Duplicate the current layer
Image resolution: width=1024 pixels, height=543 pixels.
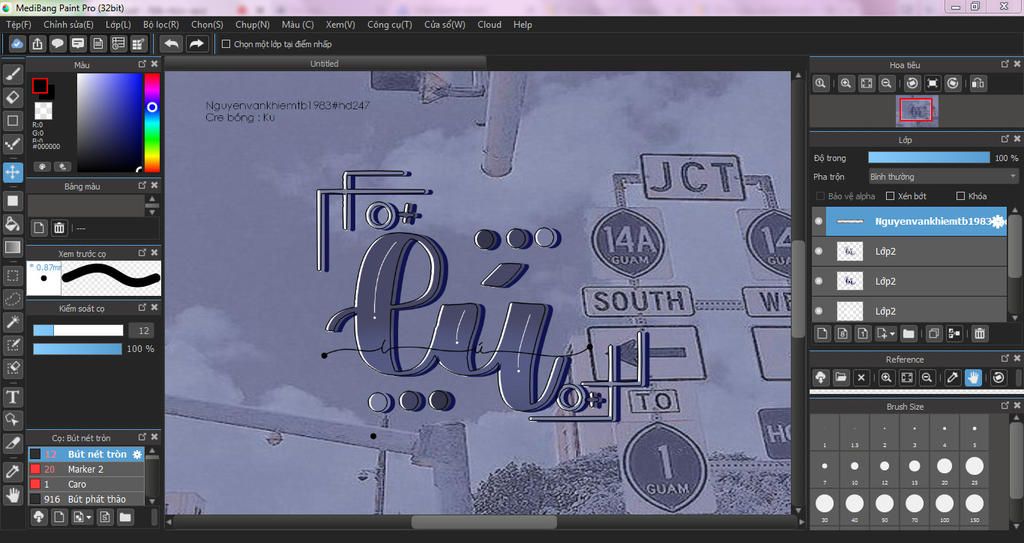point(934,333)
